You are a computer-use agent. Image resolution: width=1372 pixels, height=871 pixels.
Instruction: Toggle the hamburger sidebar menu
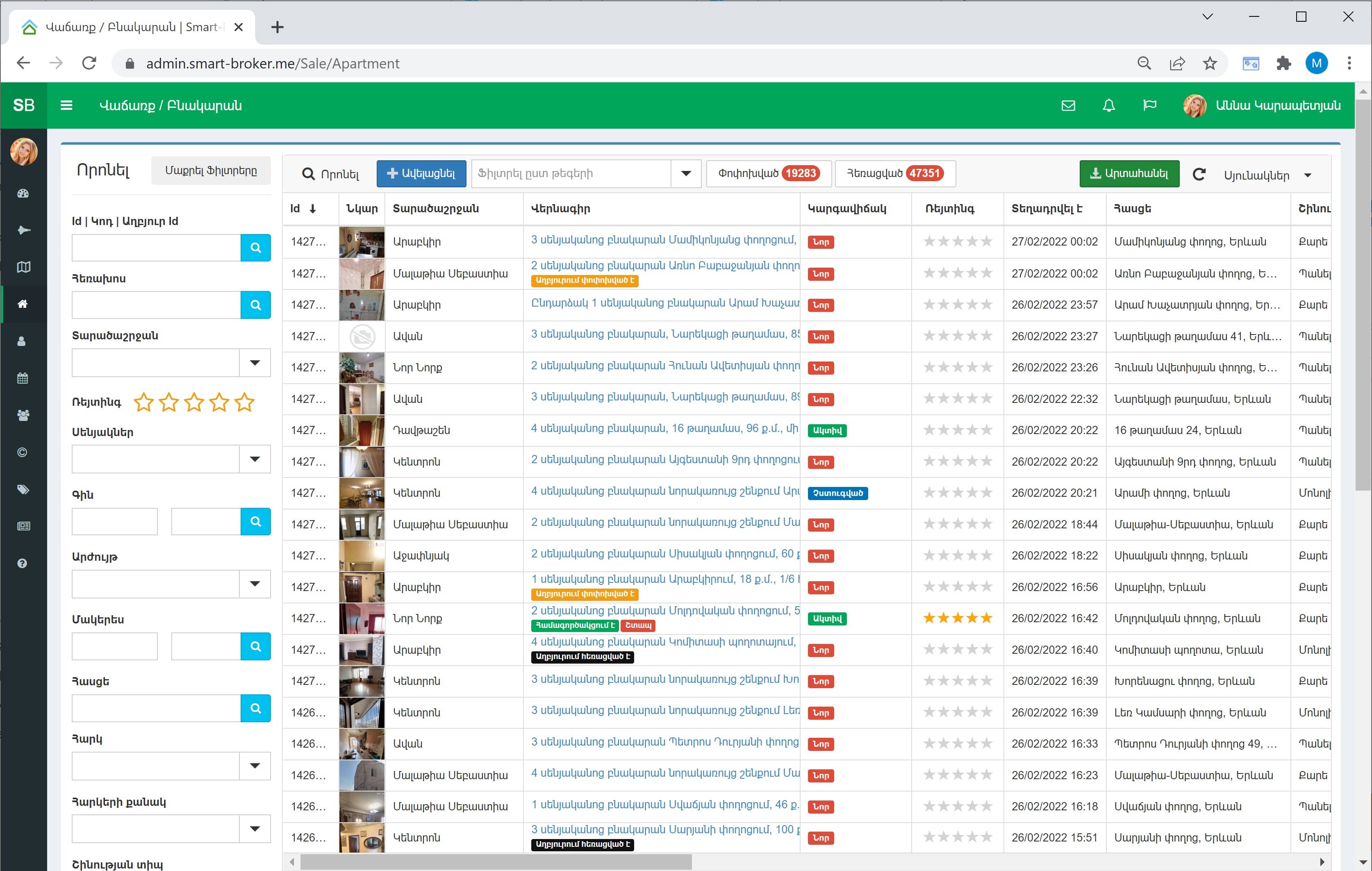[x=66, y=105]
